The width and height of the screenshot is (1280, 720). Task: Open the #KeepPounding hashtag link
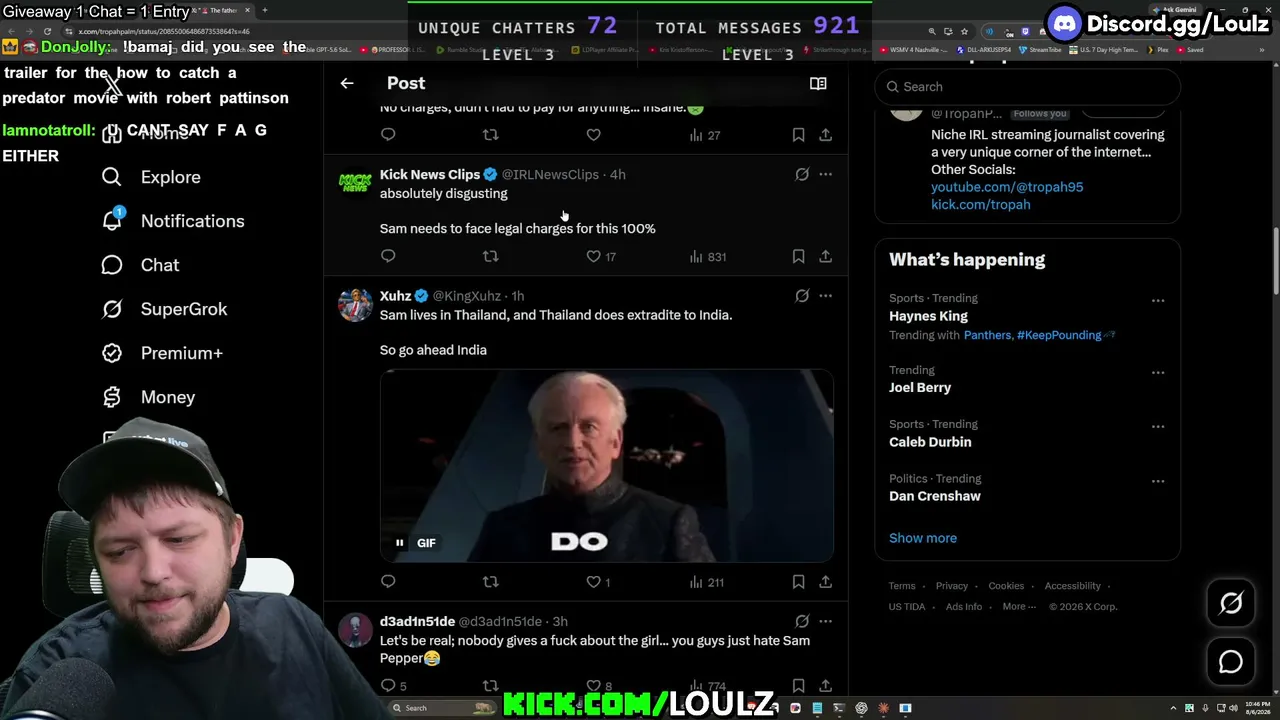1059,335
